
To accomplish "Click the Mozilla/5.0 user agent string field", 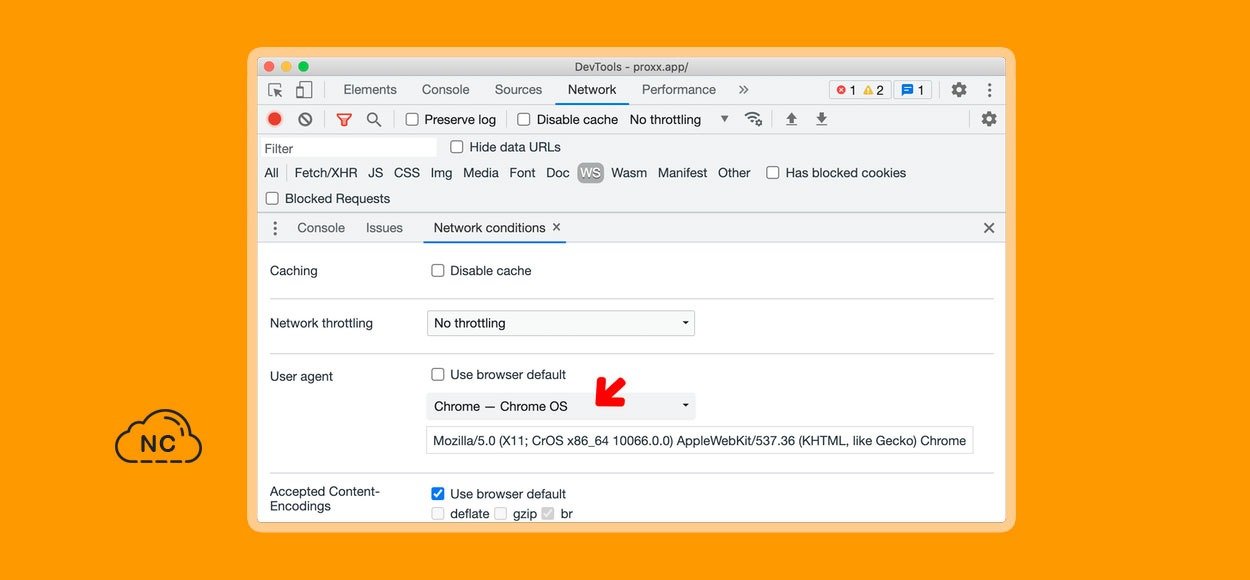I will click(x=700, y=440).
